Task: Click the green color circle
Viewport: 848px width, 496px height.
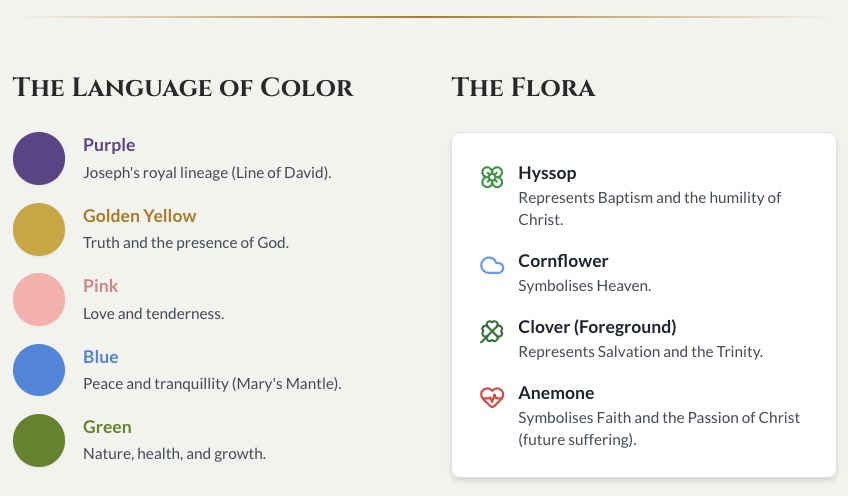Action: [x=39, y=440]
